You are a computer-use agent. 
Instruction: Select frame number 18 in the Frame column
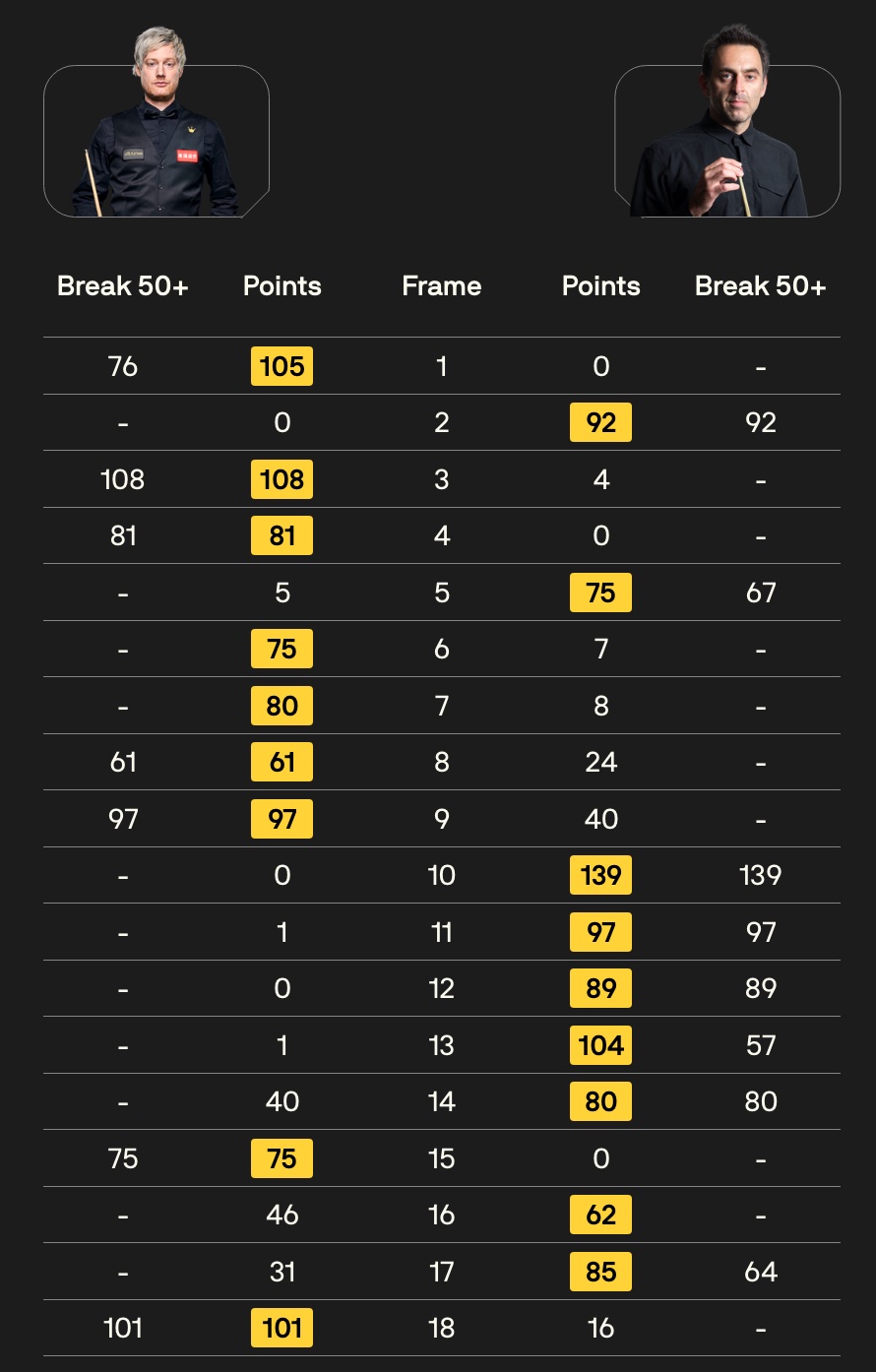point(441,1328)
